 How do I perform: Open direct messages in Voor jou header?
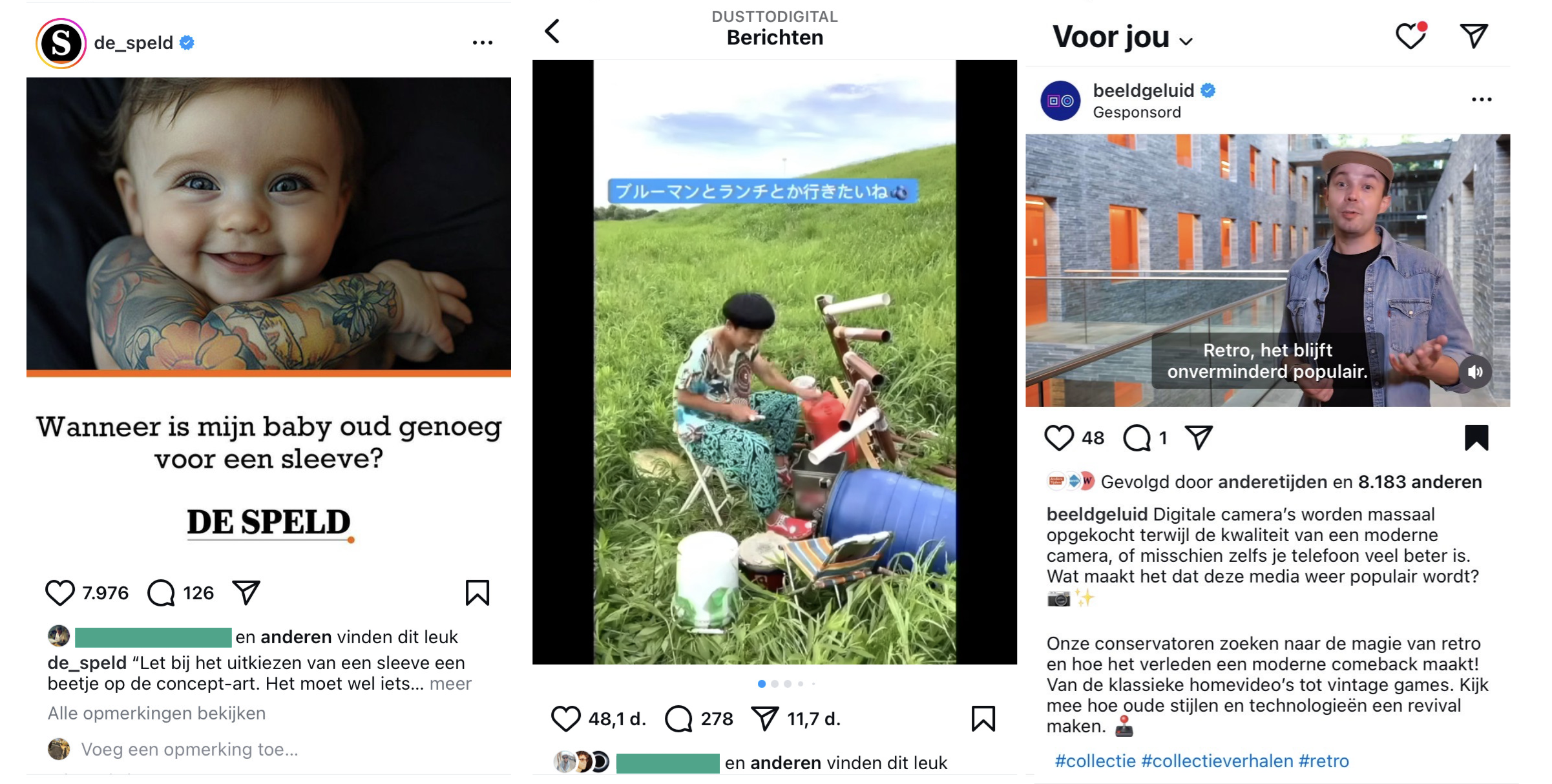(1474, 36)
